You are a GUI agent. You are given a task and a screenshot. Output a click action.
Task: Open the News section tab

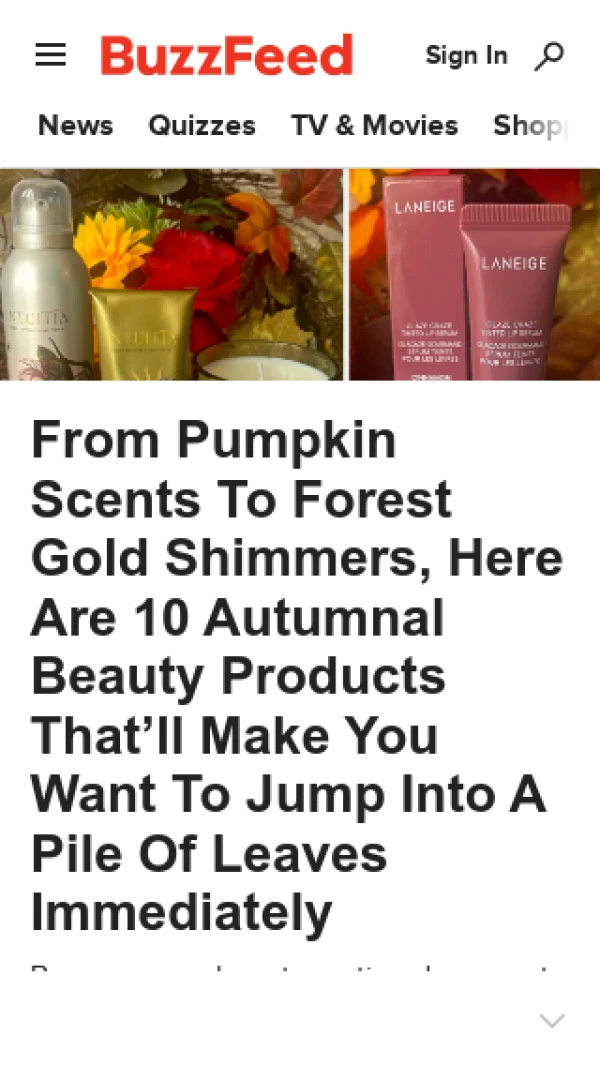[x=75, y=126]
